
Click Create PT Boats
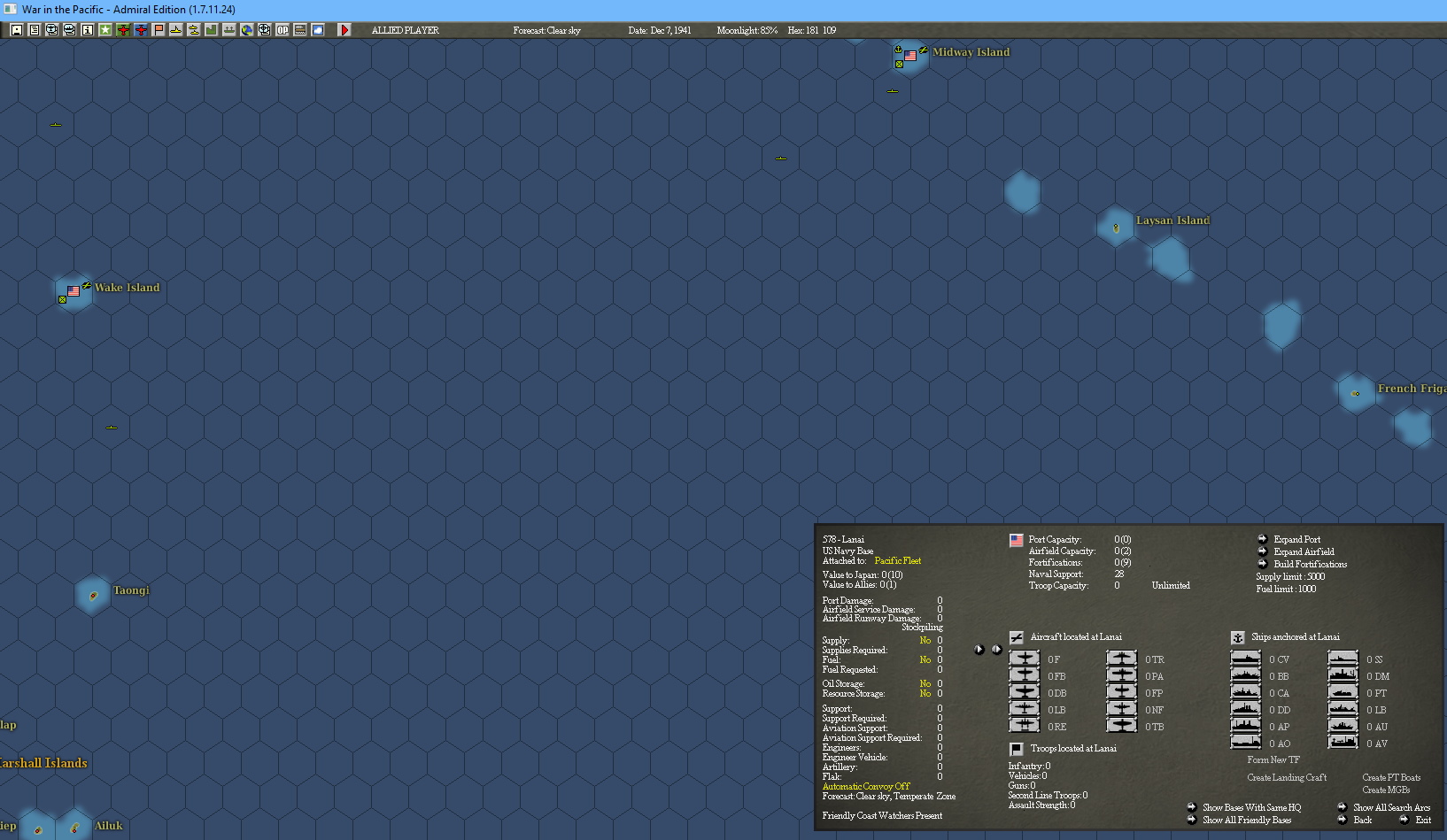click(1391, 777)
